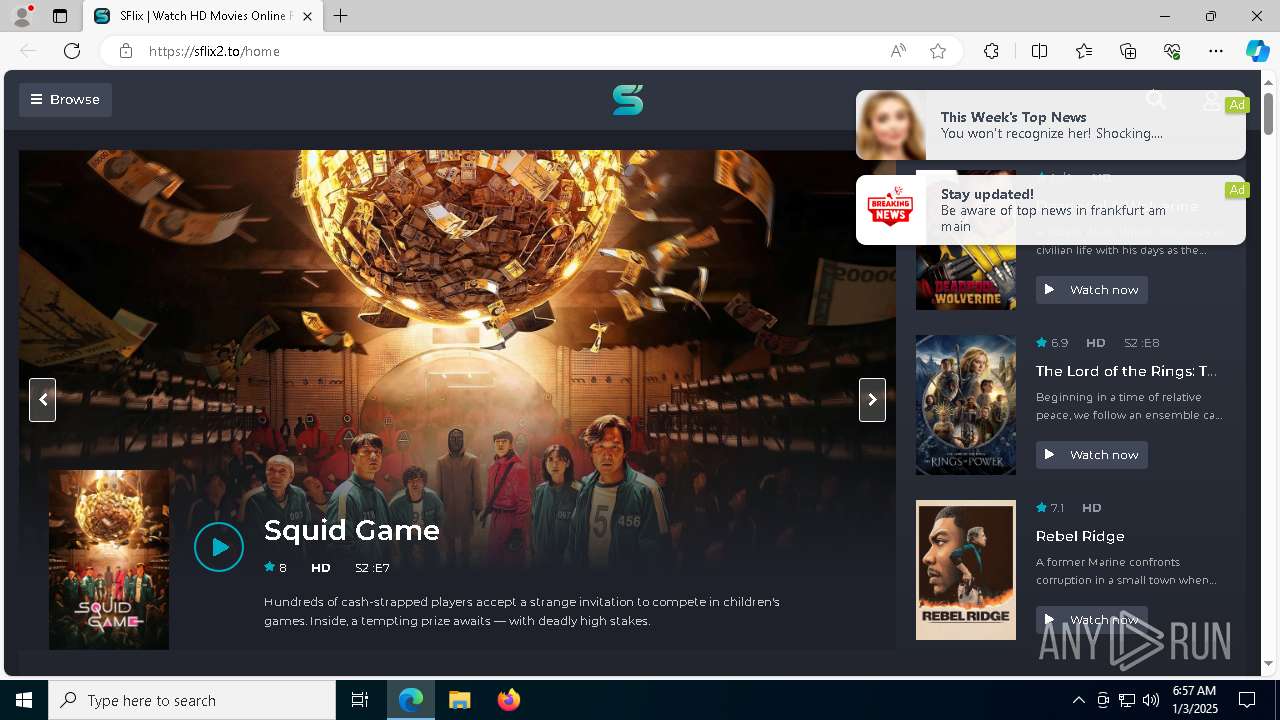
Task: Go back to previous page
Action: point(28,51)
